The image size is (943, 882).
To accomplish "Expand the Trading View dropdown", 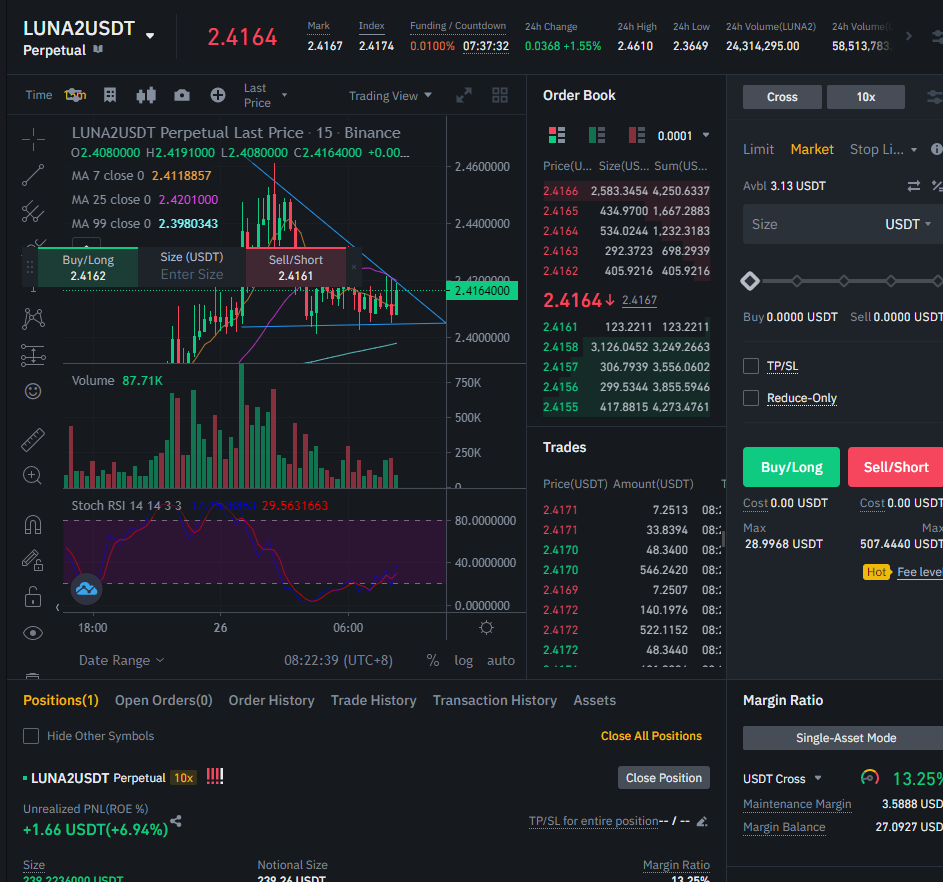I will 390,96.
